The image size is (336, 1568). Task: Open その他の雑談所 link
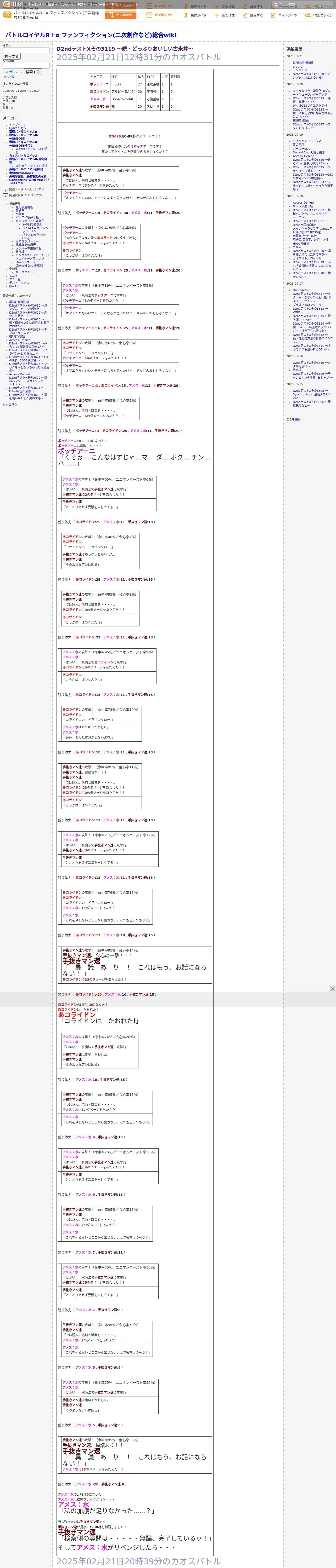tap(32, 224)
